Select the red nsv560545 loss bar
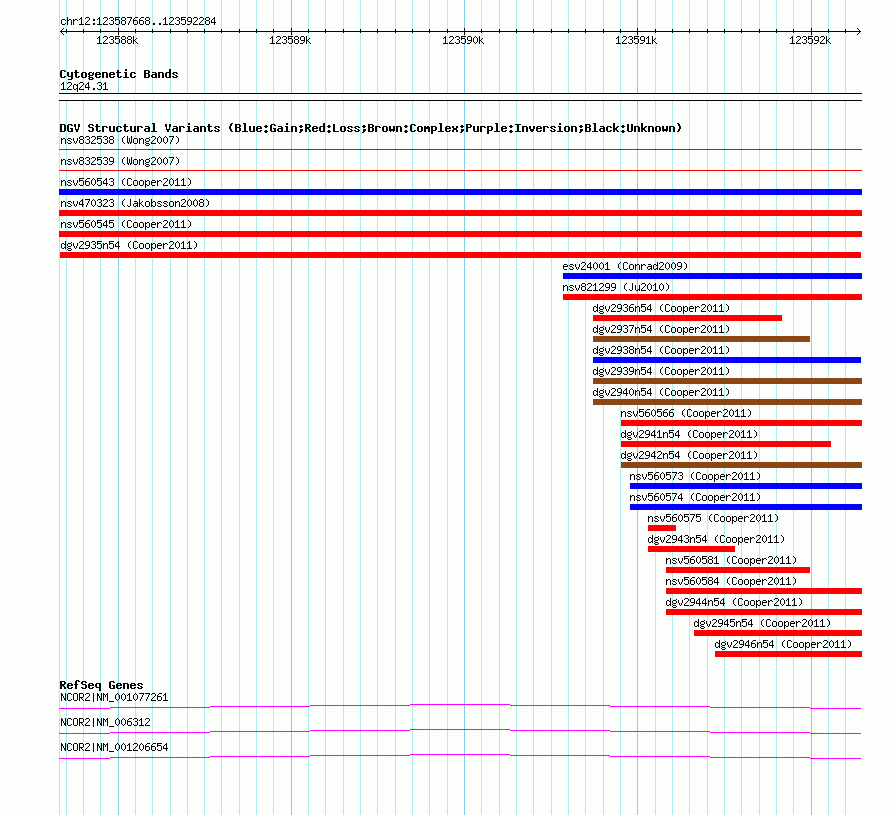Image resolution: width=890 pixels, height=815 pixels. pyautogui.click(x=460, y=234)
